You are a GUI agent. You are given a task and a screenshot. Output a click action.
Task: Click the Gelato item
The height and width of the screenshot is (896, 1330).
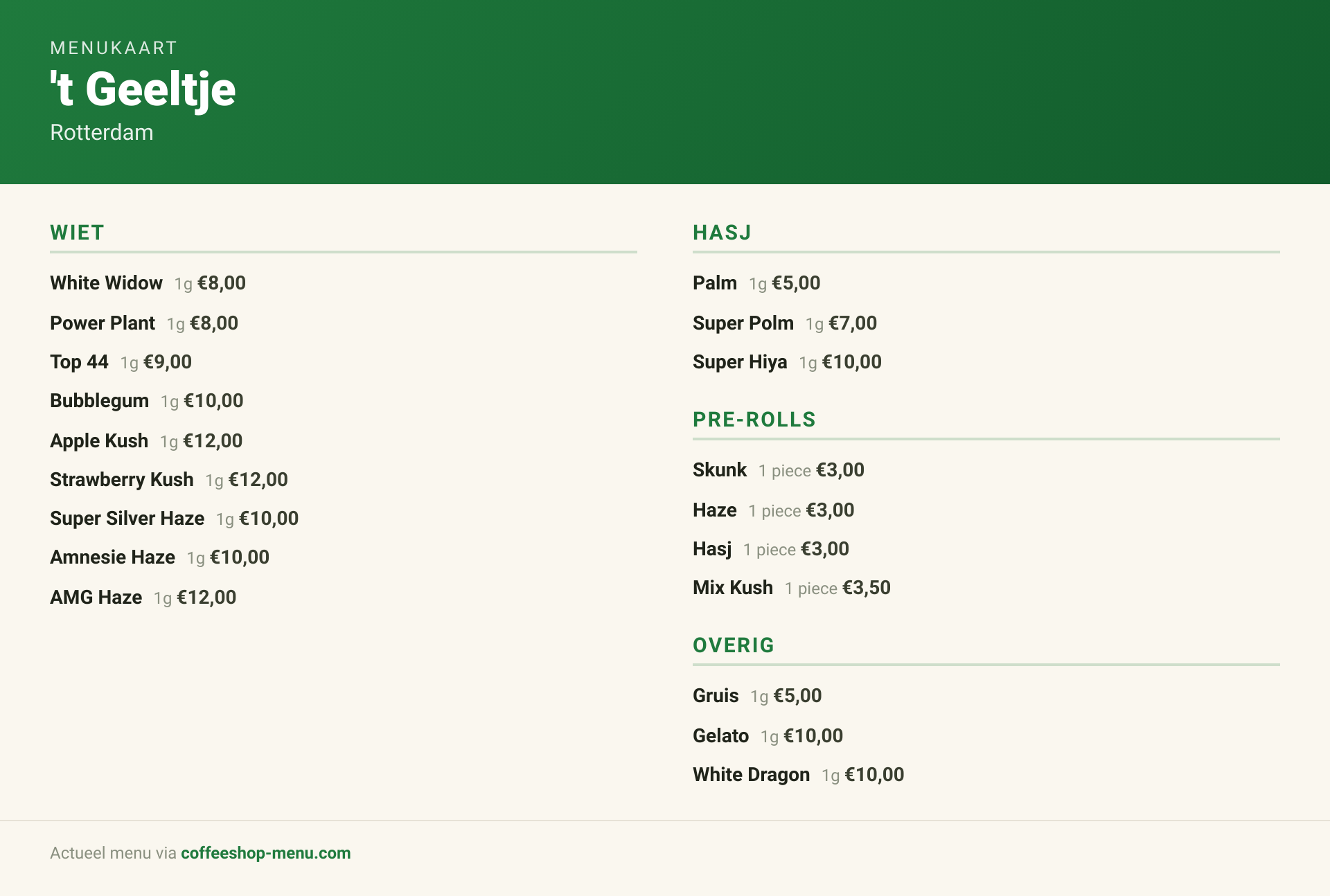720,736
